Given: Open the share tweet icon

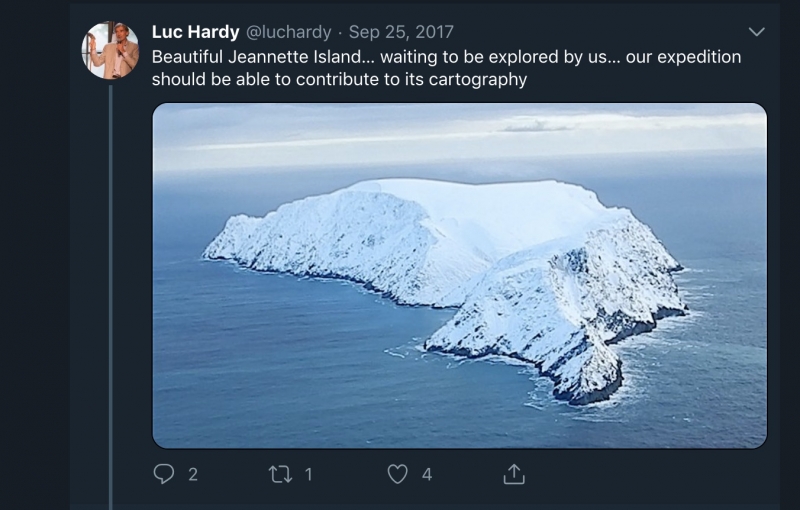Looking at the screenshot, I should click(514, 474).
